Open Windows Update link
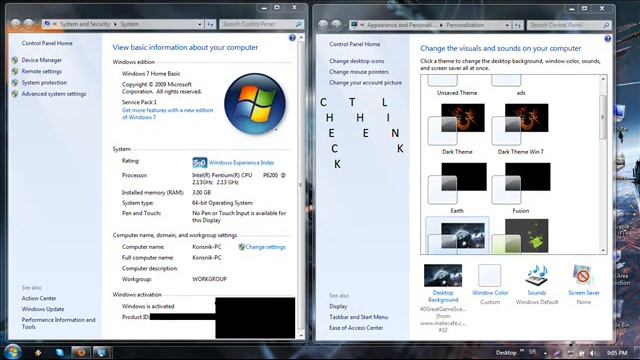640x360 pixels. click(43, 309)
